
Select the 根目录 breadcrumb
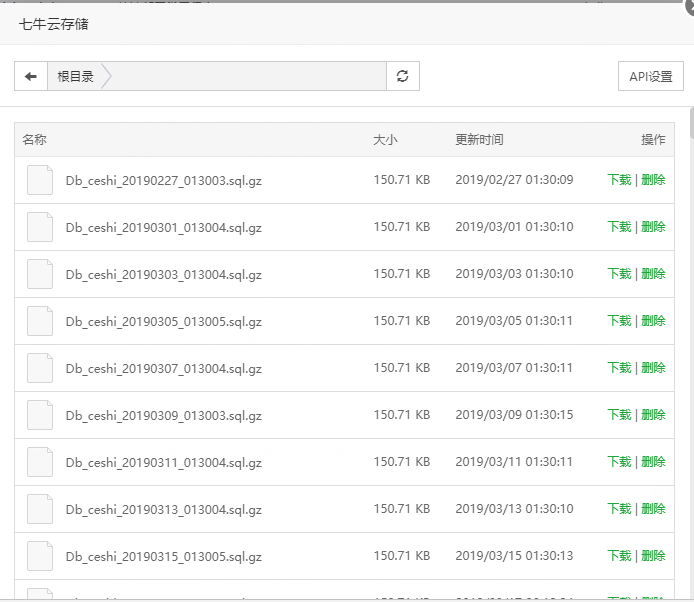[x=75, y=77]
